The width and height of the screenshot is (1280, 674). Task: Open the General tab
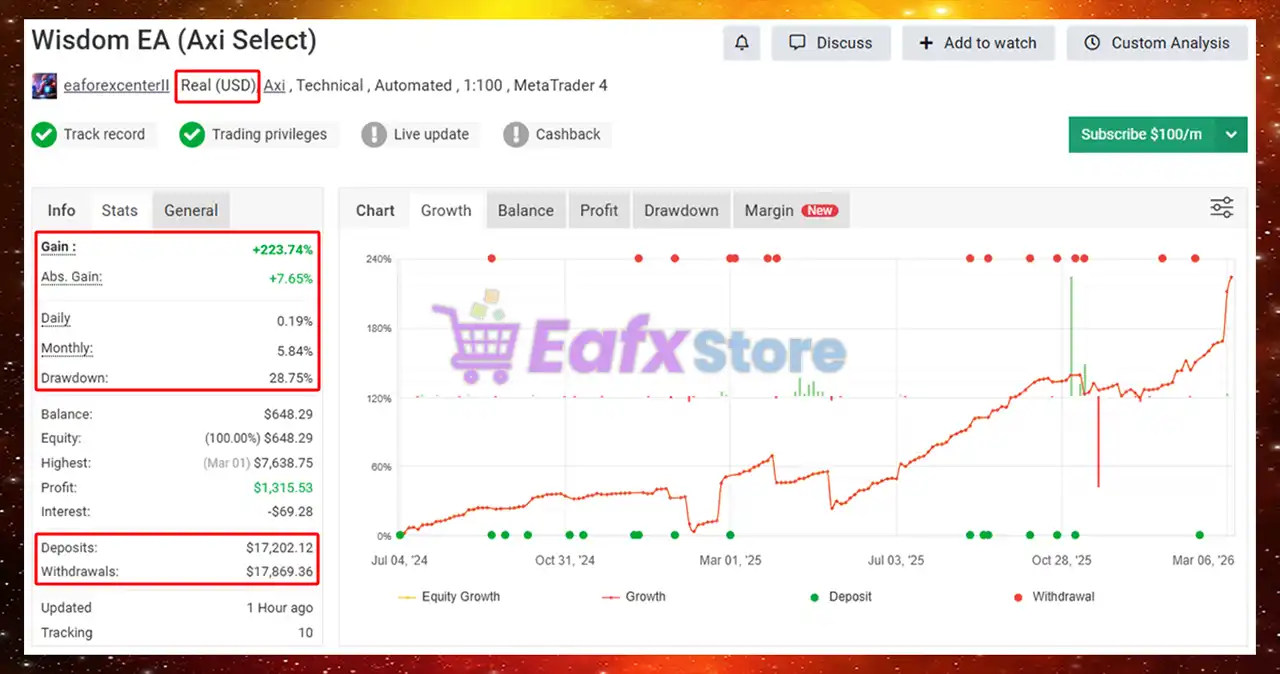pyautogui.click(x=191, y=210)
